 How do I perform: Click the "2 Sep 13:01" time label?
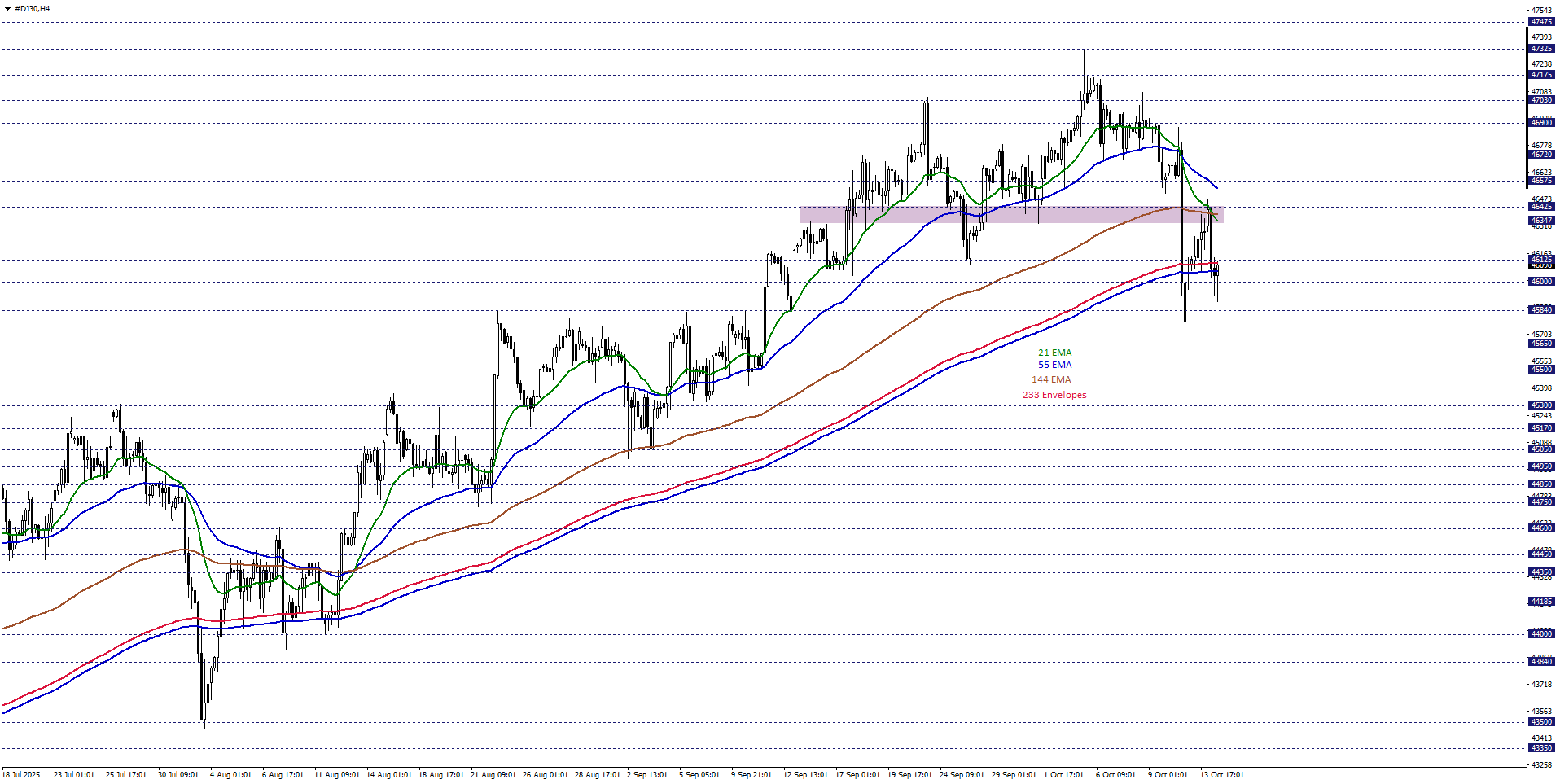(x=648, y=775)
